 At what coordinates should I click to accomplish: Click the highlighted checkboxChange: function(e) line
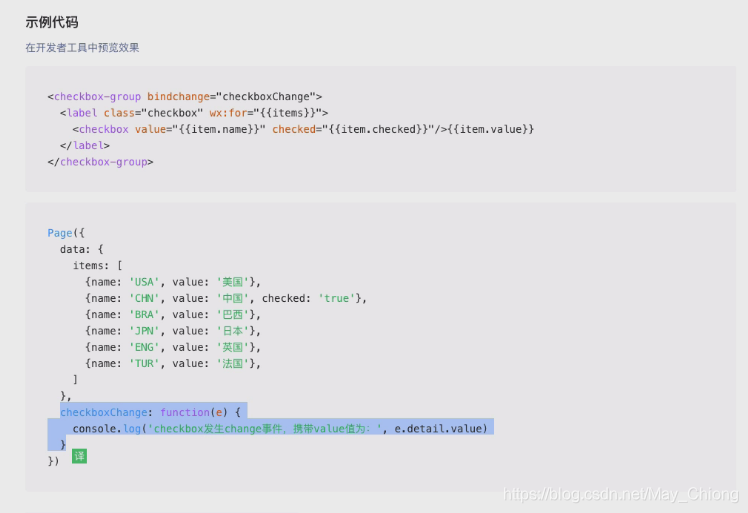pos(150,412)
